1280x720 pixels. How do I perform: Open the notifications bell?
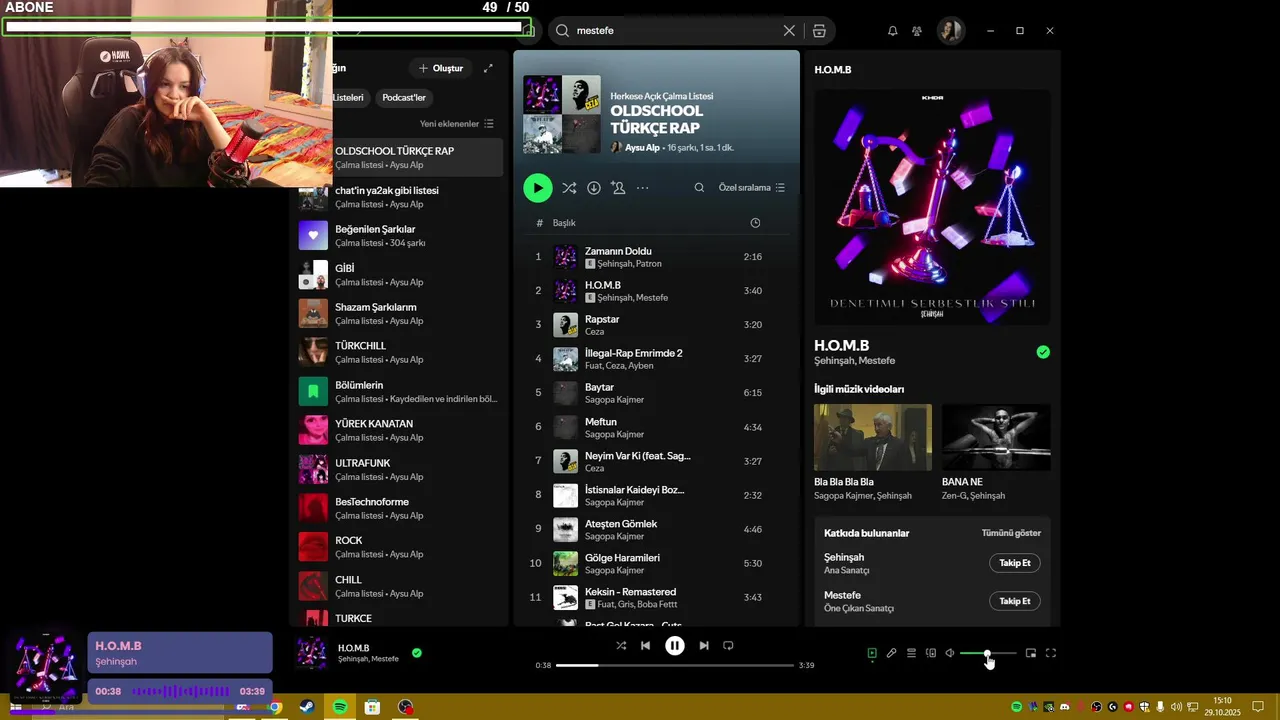[x=892, y=31]
